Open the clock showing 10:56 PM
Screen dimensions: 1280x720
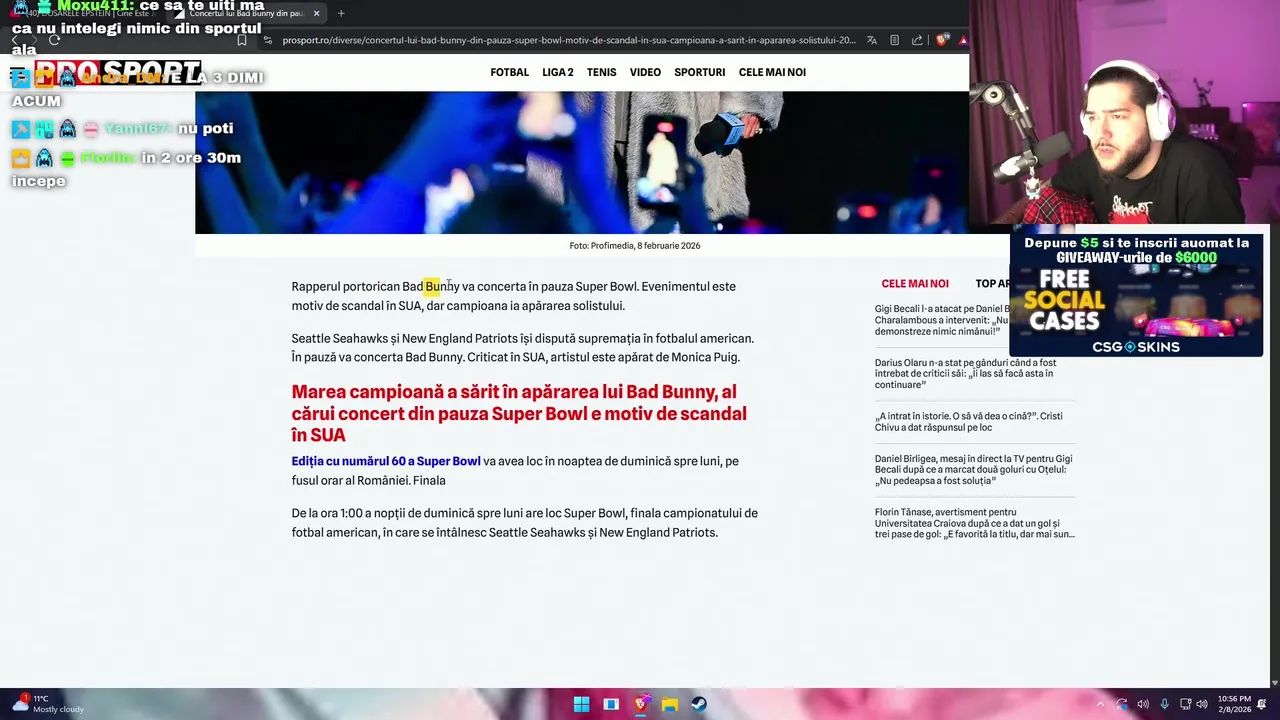coord(1235,704)
